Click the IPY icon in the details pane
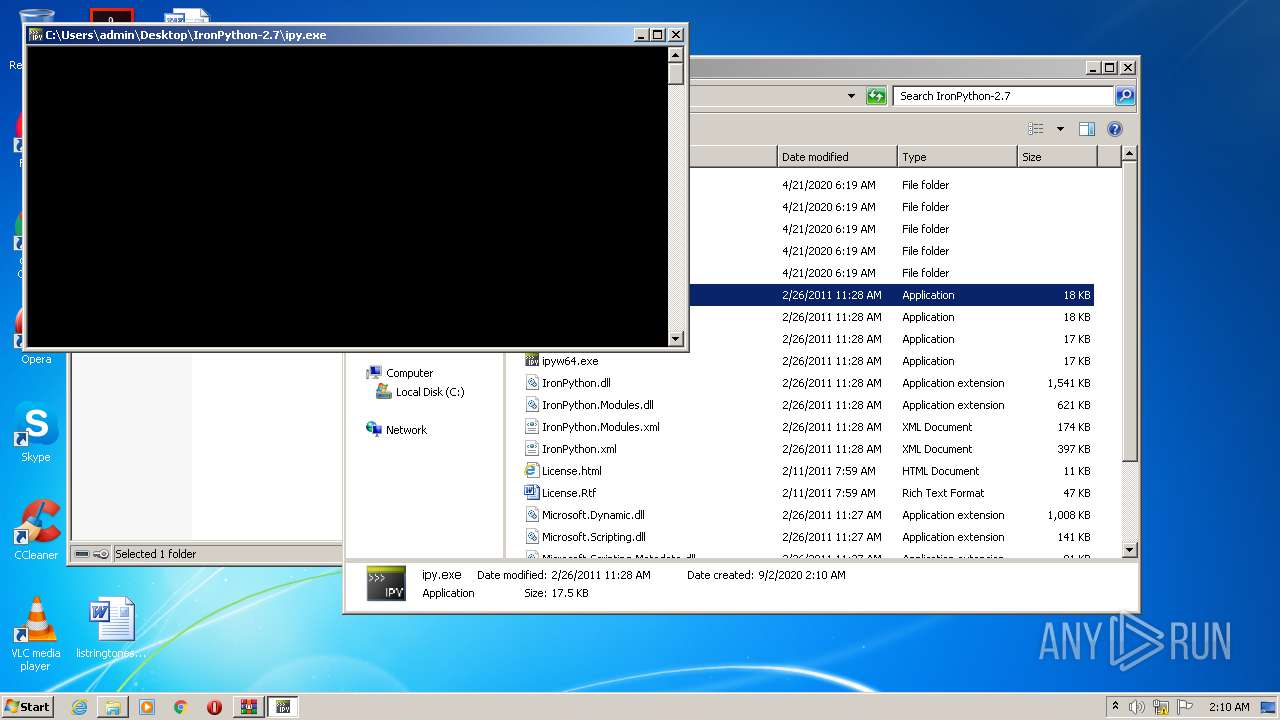This screenshot has height=720, width=1280. tap(386, 584)
